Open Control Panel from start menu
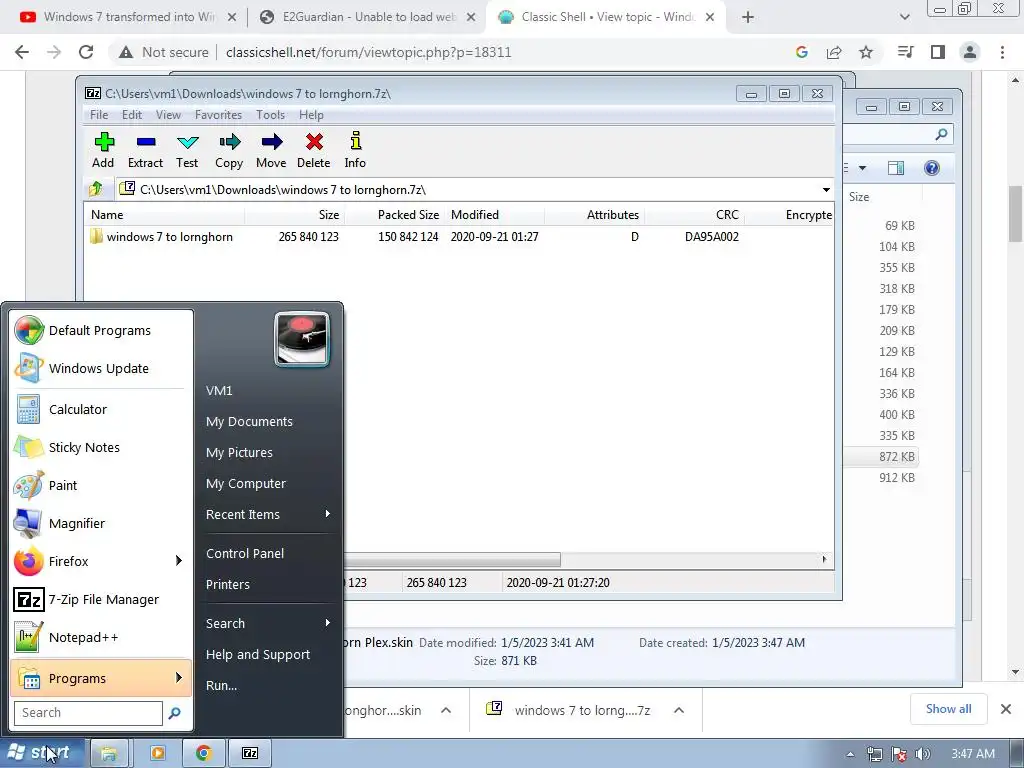Screen dimensions: 1024x768 point(245,554)
